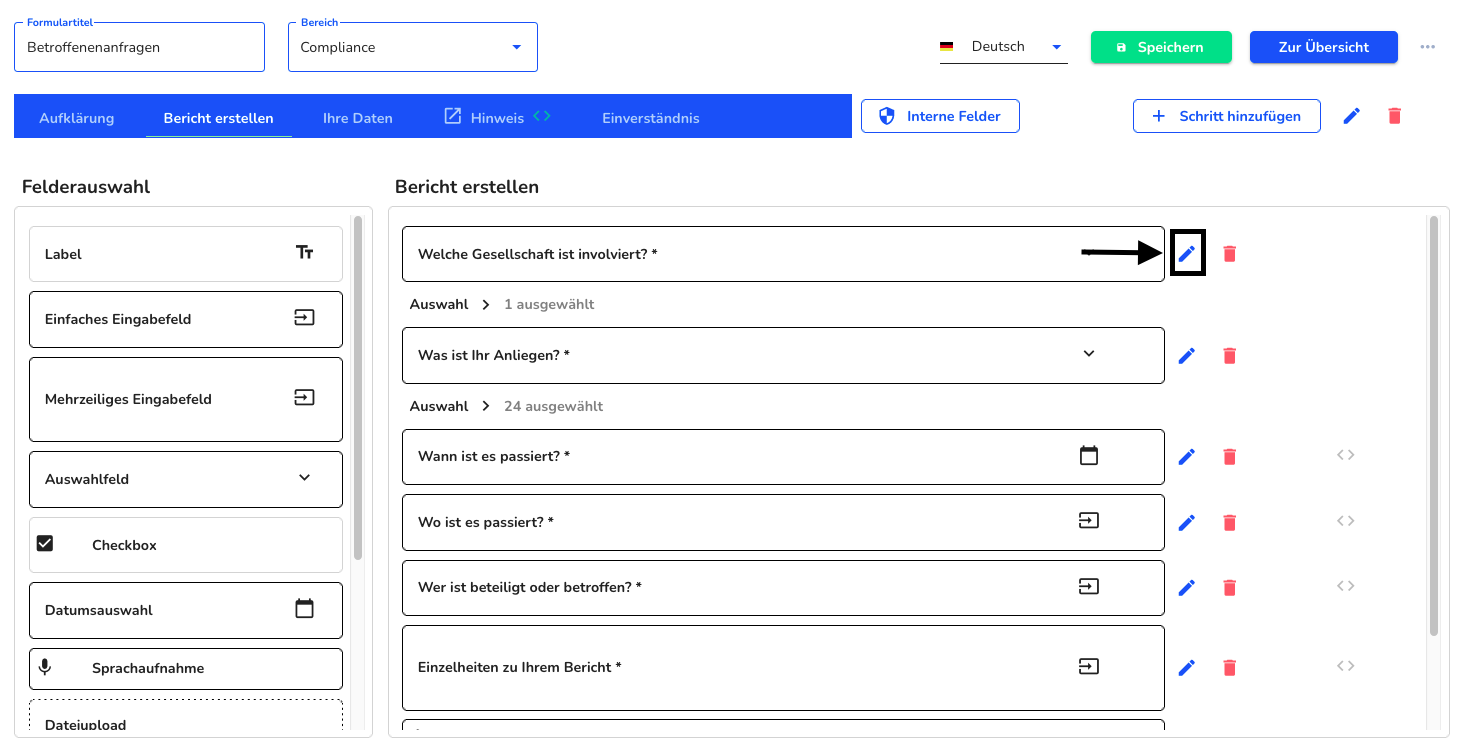Switch to the Hinweis tab
Screen dimensions: 1467x750
498,118
